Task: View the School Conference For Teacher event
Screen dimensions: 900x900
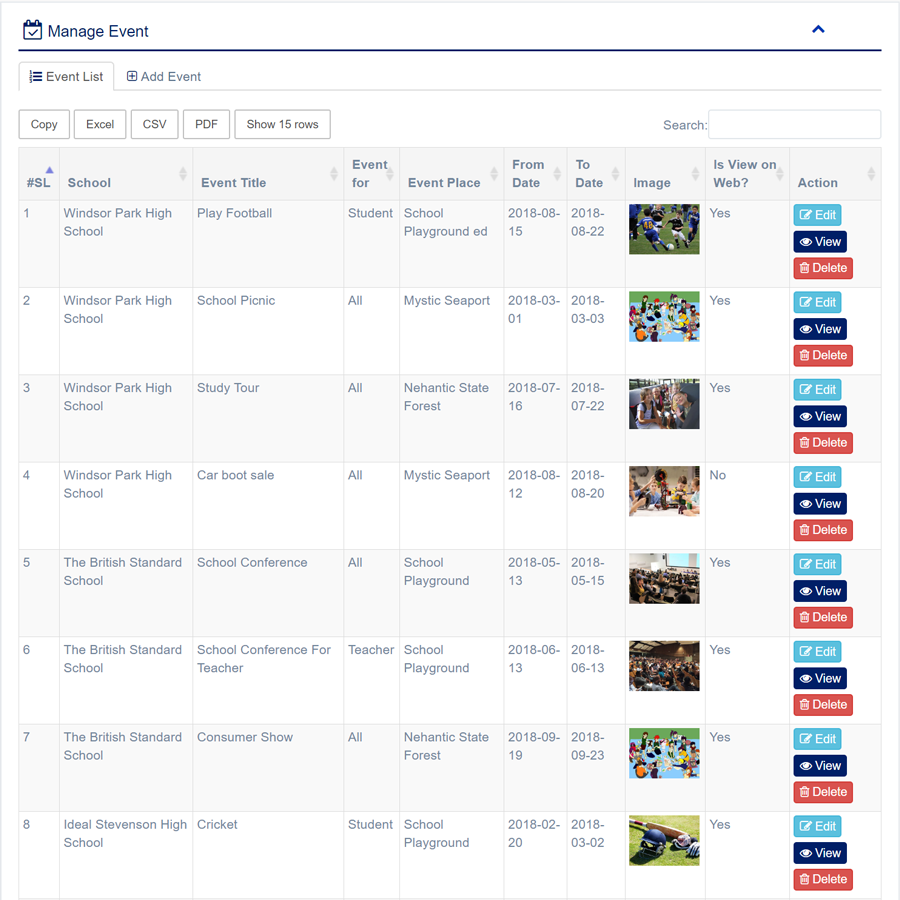Action: 820,678
